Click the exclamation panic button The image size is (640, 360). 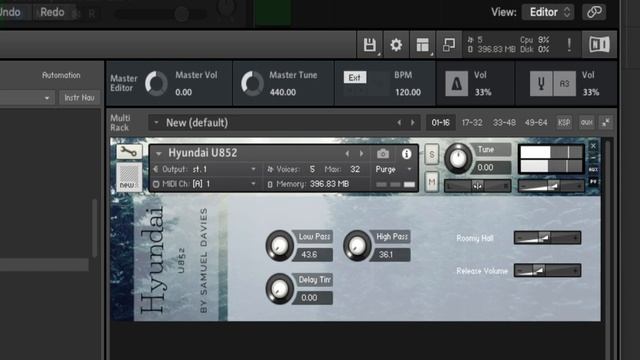569,44
